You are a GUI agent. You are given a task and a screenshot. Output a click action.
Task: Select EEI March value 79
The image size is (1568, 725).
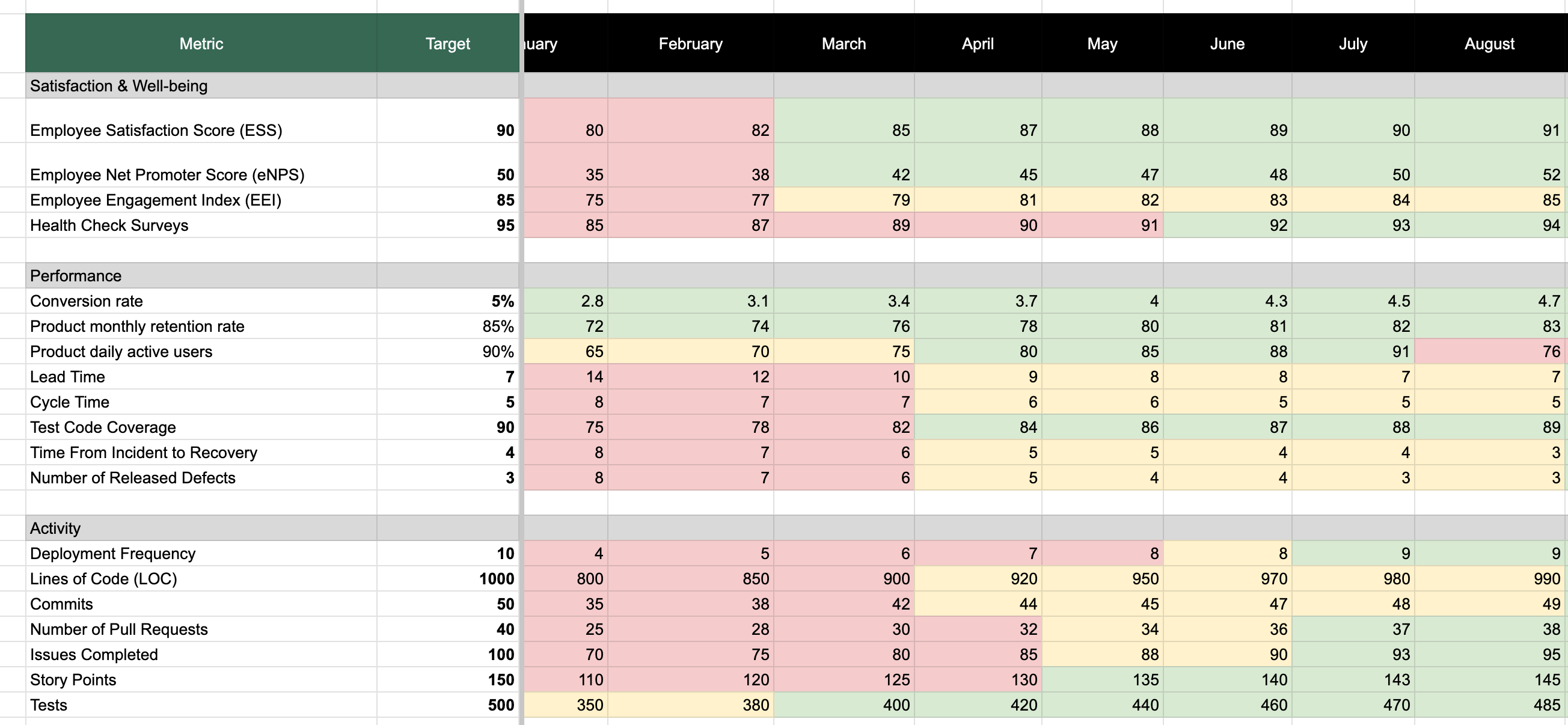pos(844,200)
